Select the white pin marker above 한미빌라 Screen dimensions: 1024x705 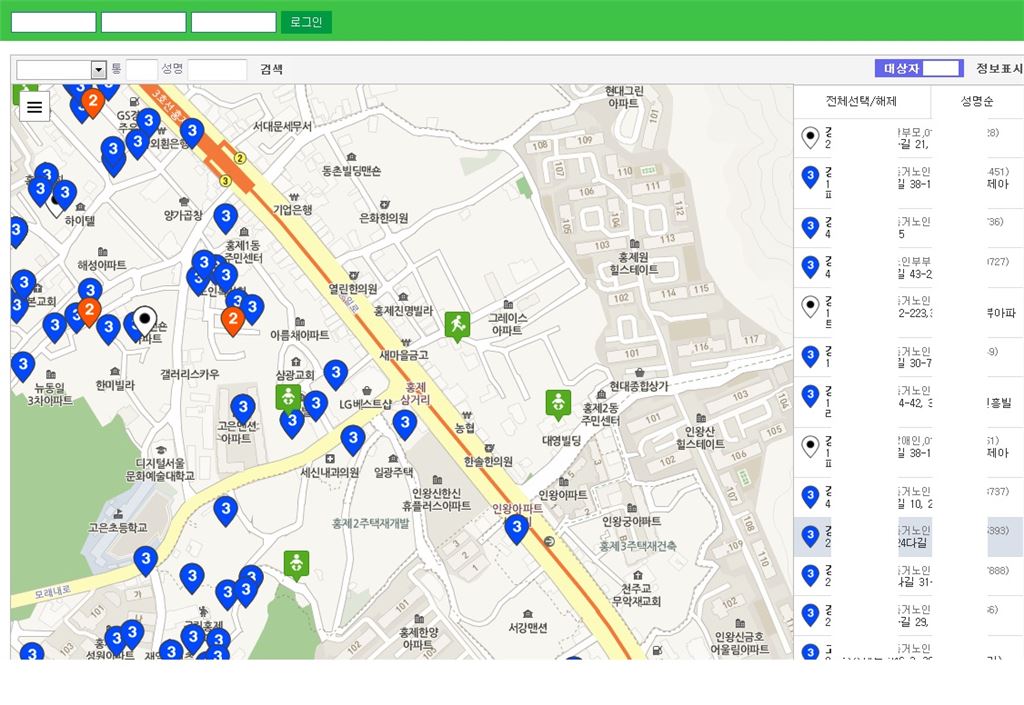point(145,320)
